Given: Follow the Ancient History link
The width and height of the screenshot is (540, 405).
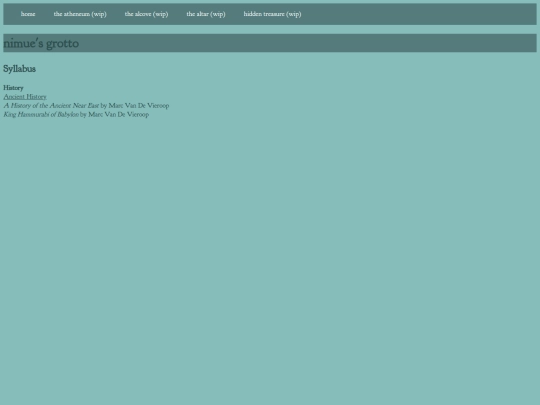Looking at the screenshot, I should coord(25,97).
